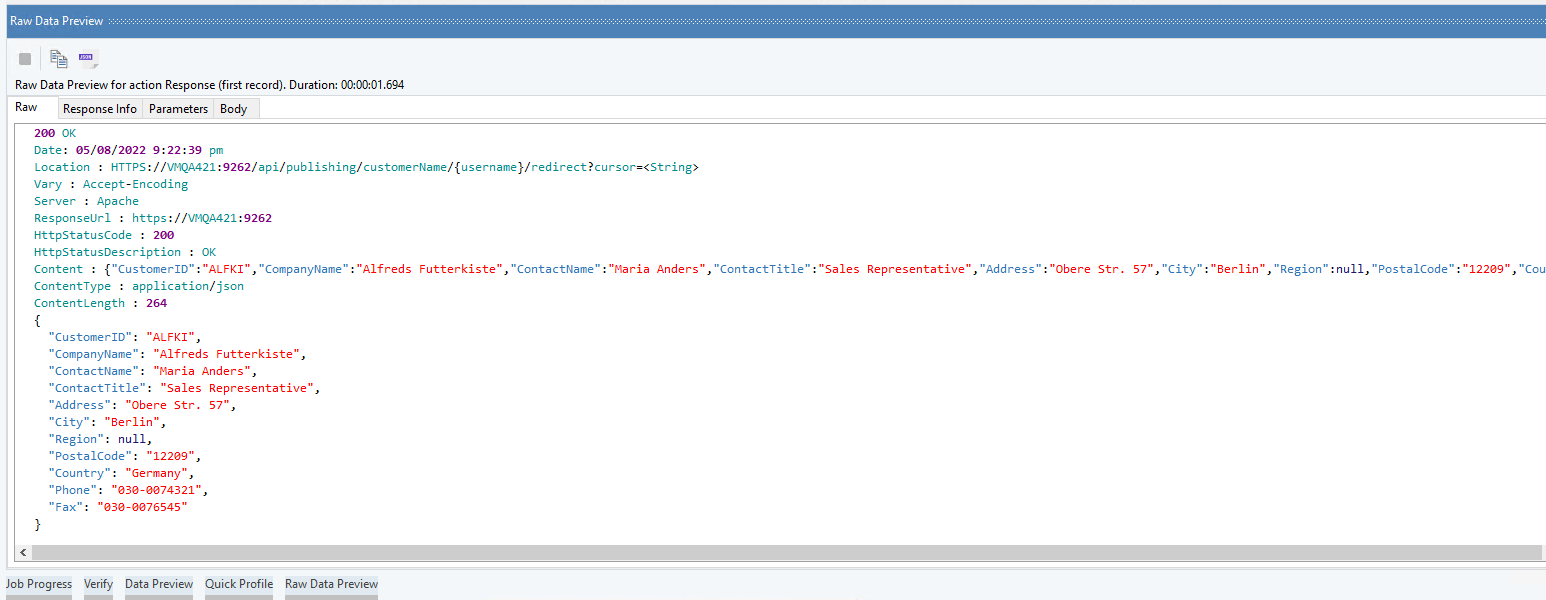Image resolution: width=1546 pixels, height=600 pixels.
Task: Open the Response Info tab
Action: tap(100, 109)
